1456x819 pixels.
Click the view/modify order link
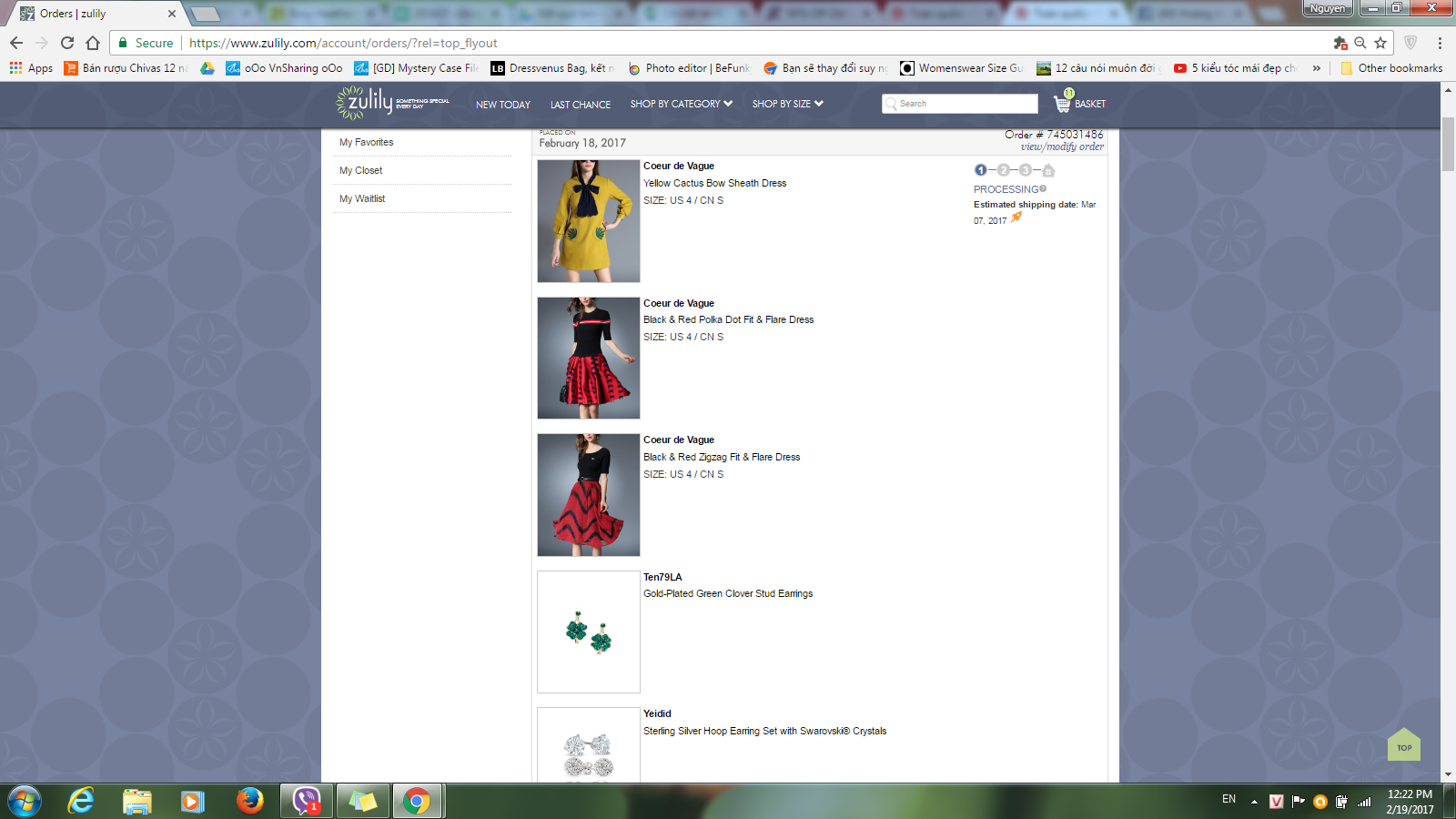tap(1061, 147)
